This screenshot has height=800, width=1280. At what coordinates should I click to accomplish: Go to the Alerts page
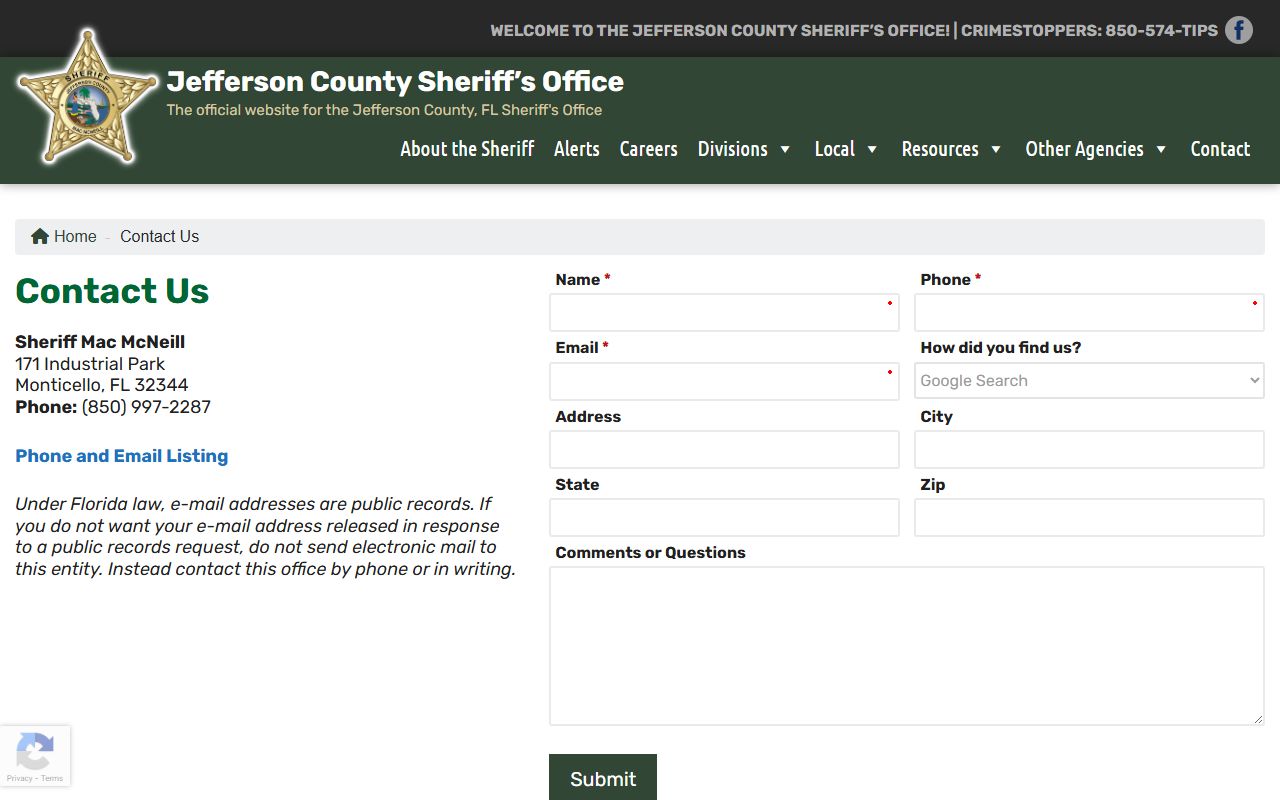[577, 149]
